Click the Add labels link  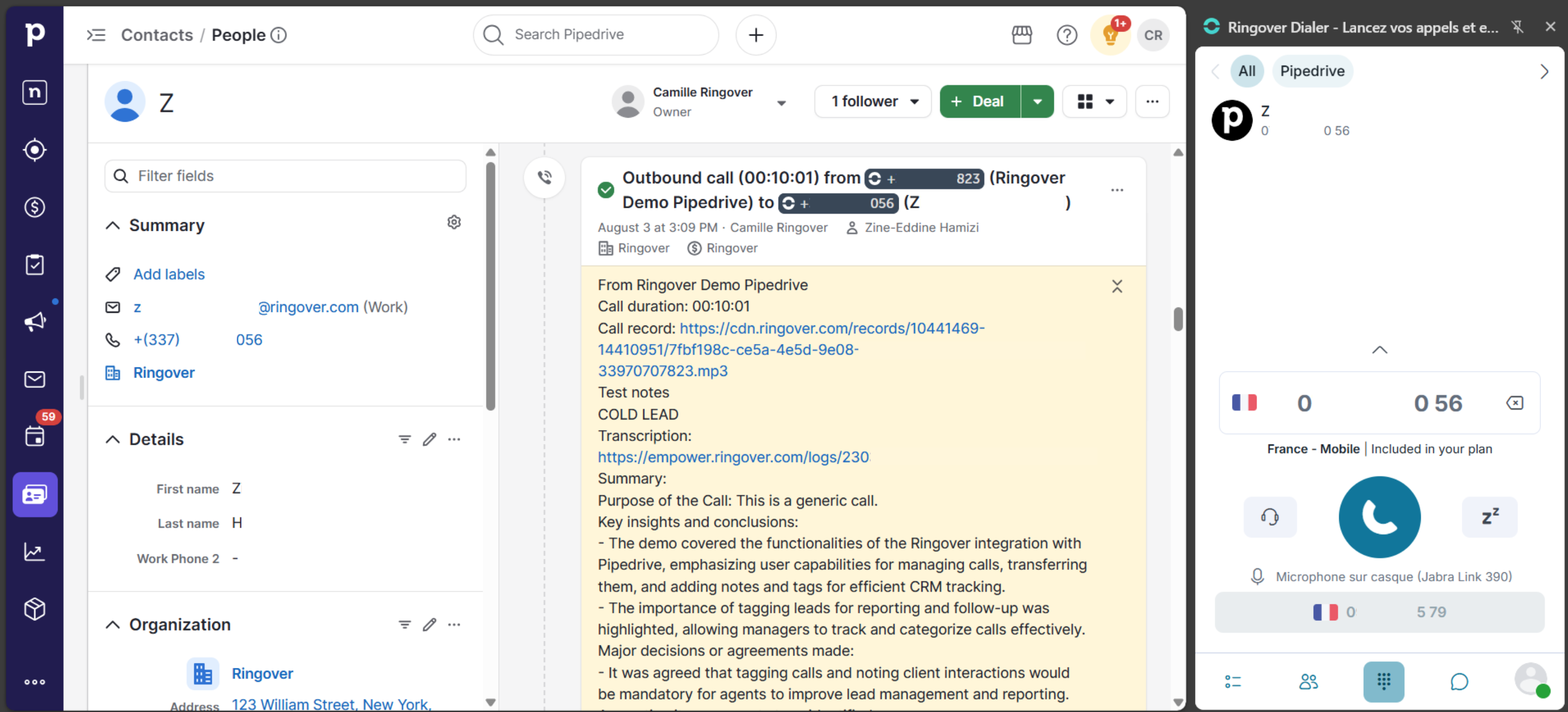click(169, 274)
